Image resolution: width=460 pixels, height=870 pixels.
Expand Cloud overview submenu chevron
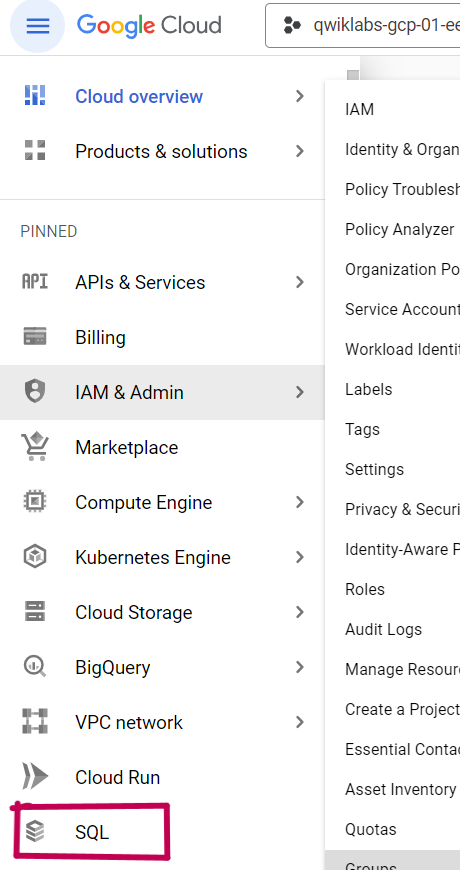[x=300, y=96]
